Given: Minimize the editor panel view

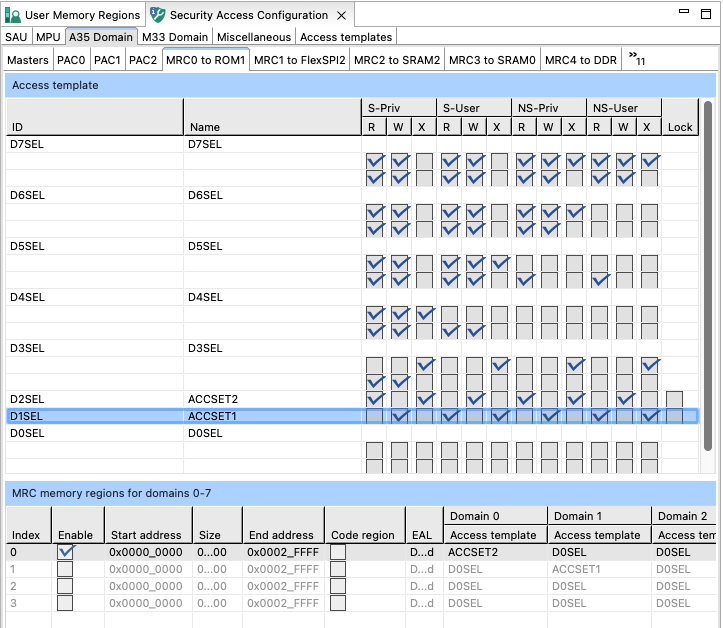Looking at the screenshot, I should tap(683, 12).
